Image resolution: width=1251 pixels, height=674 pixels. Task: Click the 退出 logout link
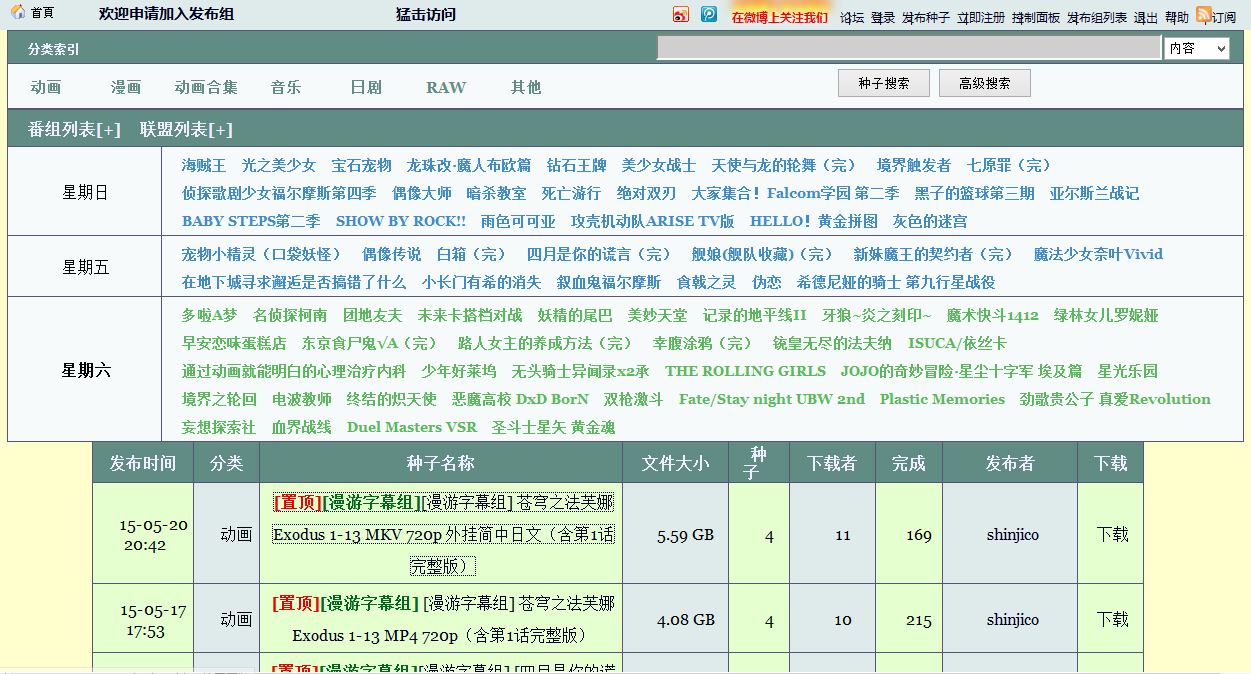pyautogui.click(x=1146, y=17)
